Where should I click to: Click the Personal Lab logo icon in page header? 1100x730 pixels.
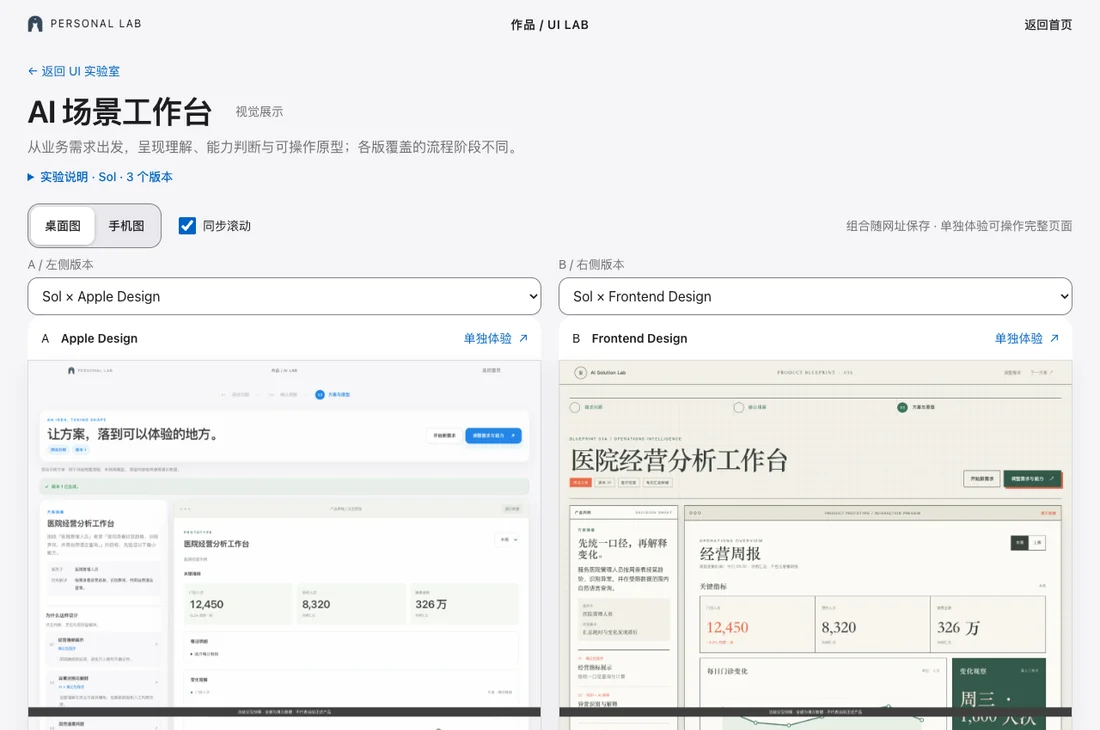tap(35, 24)
